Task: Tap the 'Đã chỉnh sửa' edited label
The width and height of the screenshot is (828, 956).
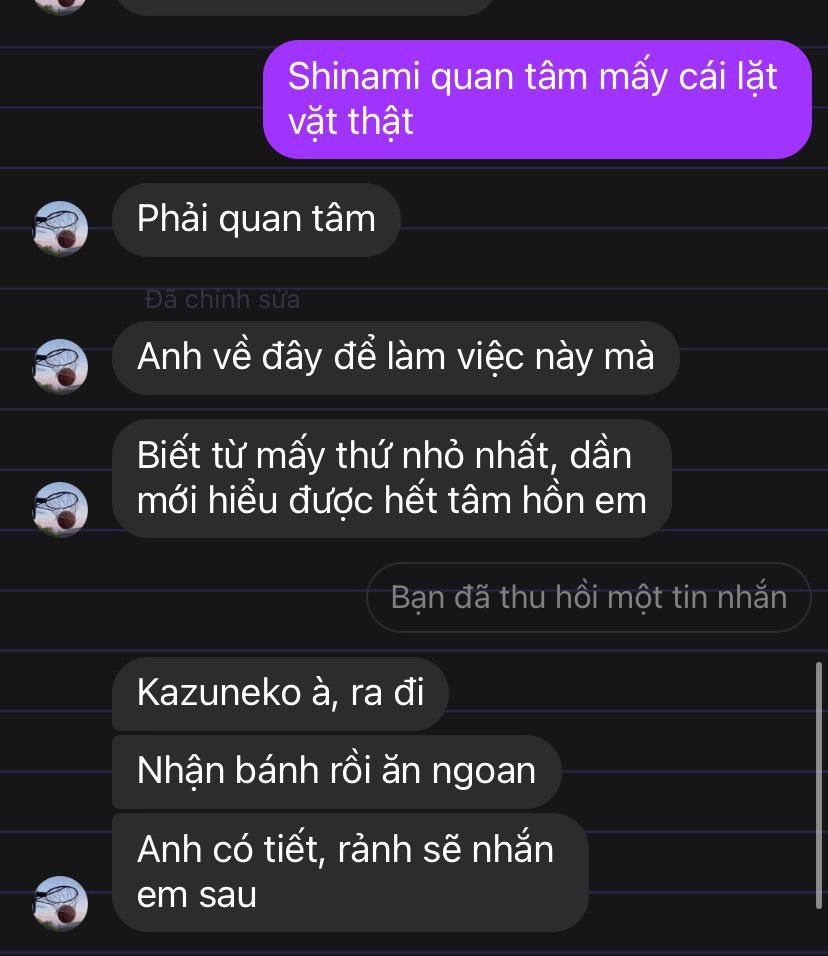Action: click(223, 299)
